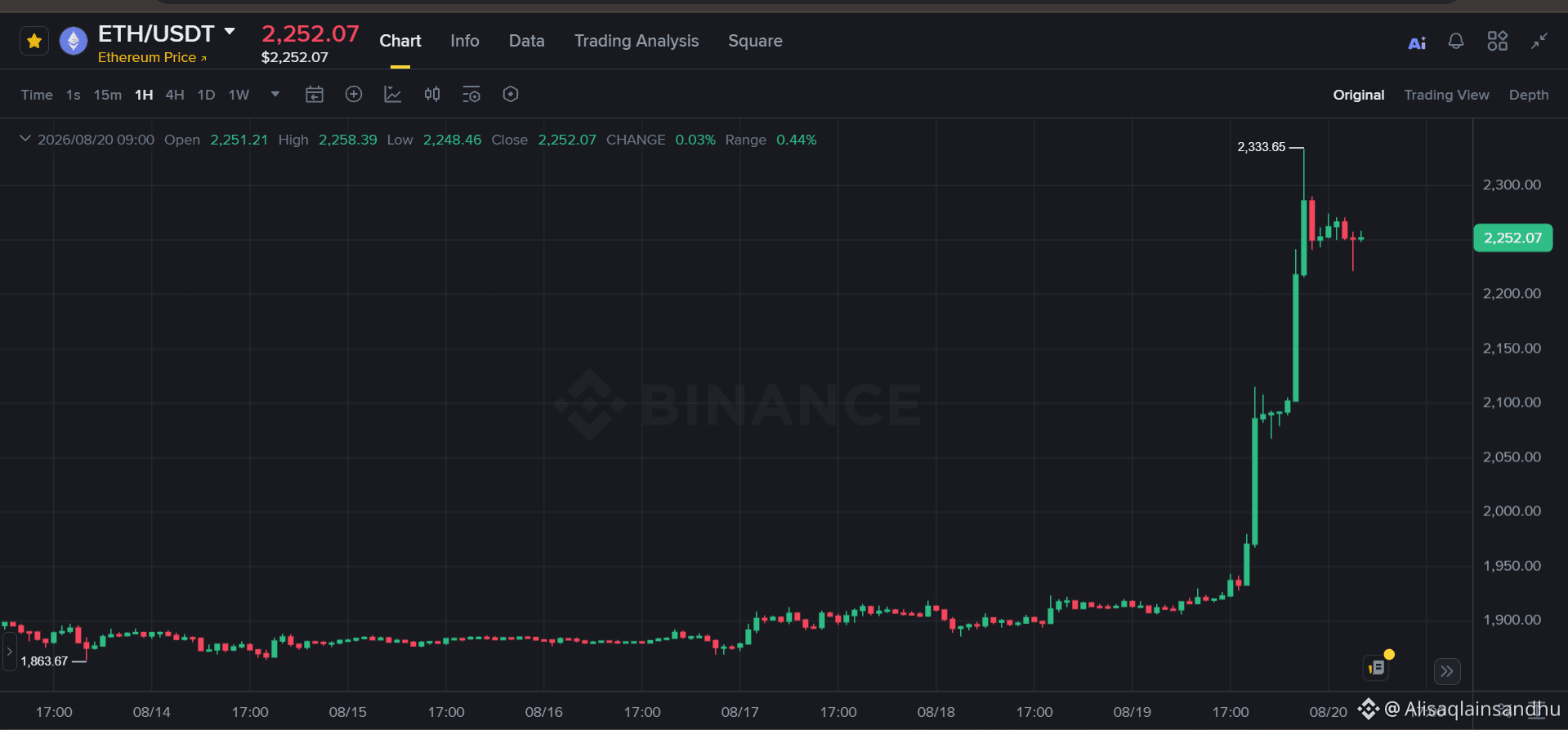Select the Time interval option
This screenshot has width=1568, height=730.
pos(37,95)
